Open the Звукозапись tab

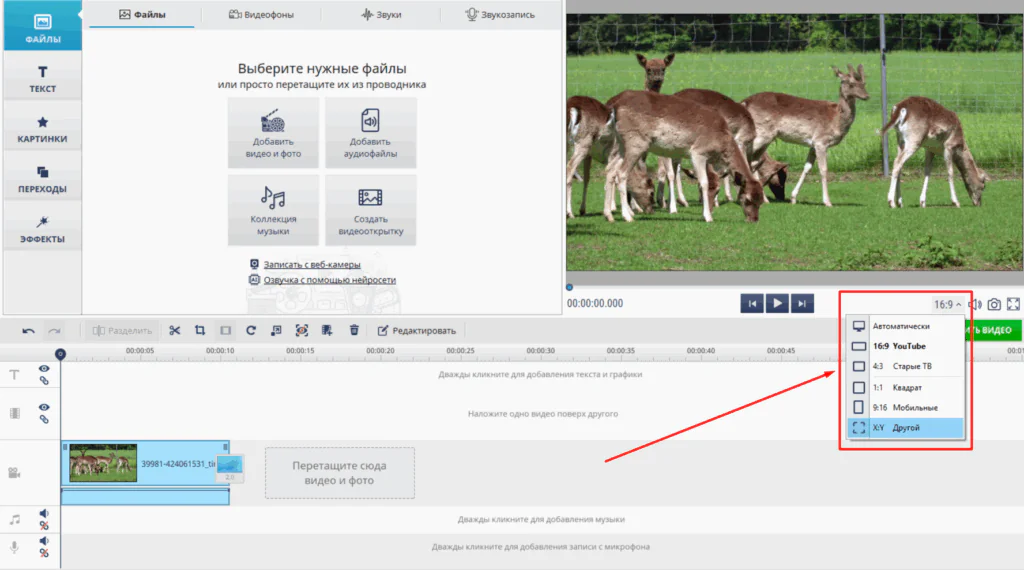(x=500, y=15)
